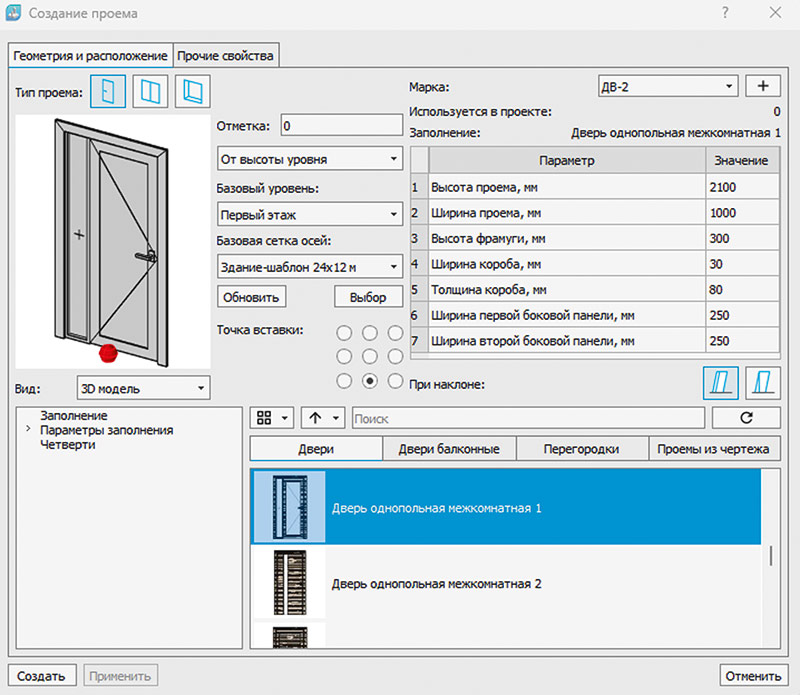Select the first При наклоне tilt icon

[720, 381]
